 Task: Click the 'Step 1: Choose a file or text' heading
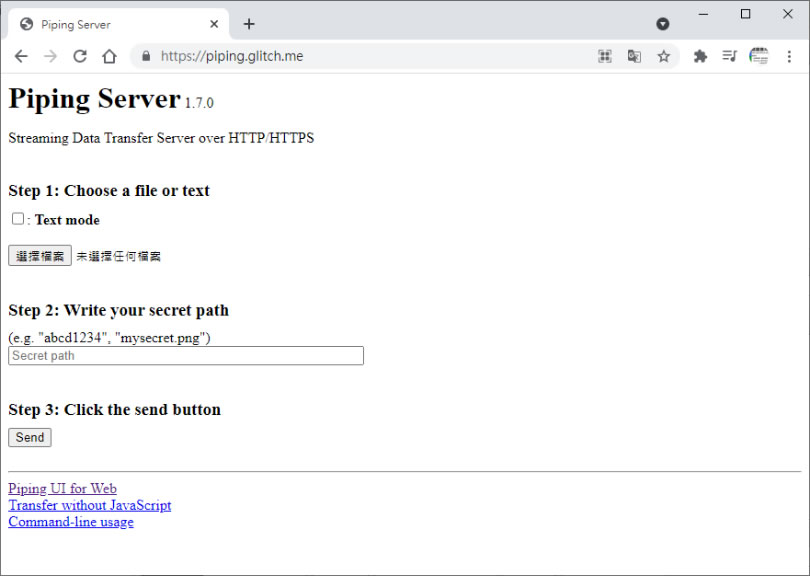pyautogui.click(x=109, y=191)
